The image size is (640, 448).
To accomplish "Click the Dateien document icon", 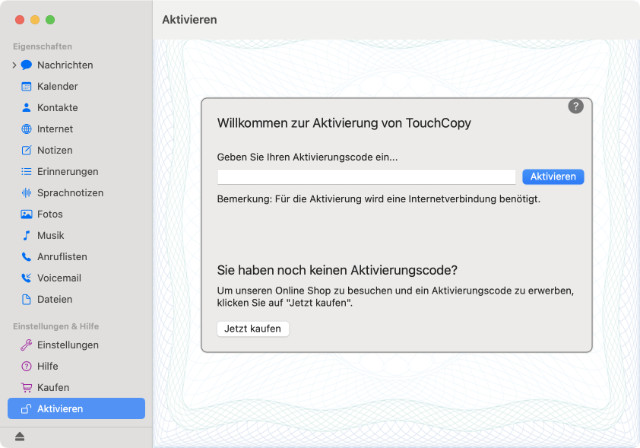I will click(27, 299).
